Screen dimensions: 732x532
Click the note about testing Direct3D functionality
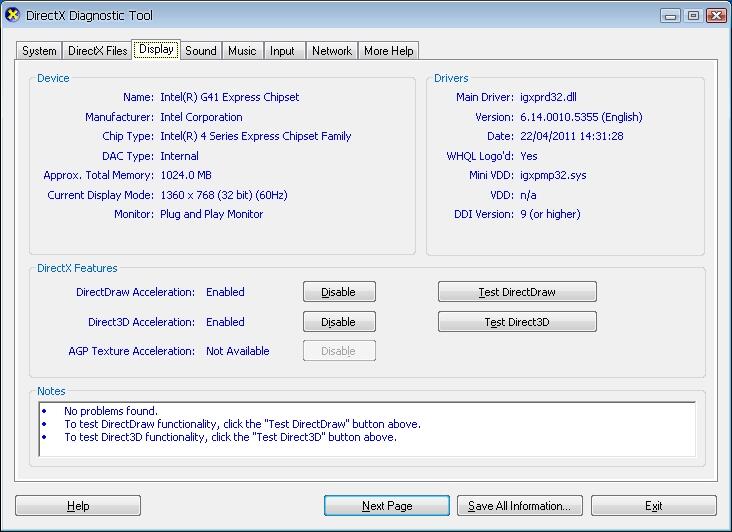click(230, 437)
